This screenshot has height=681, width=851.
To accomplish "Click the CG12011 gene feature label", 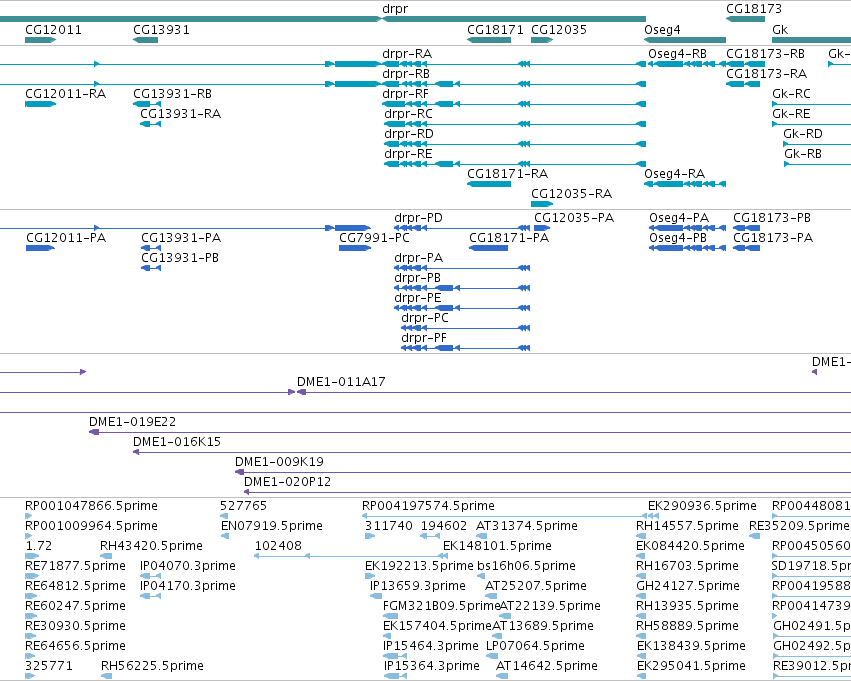I will (53, 29).
